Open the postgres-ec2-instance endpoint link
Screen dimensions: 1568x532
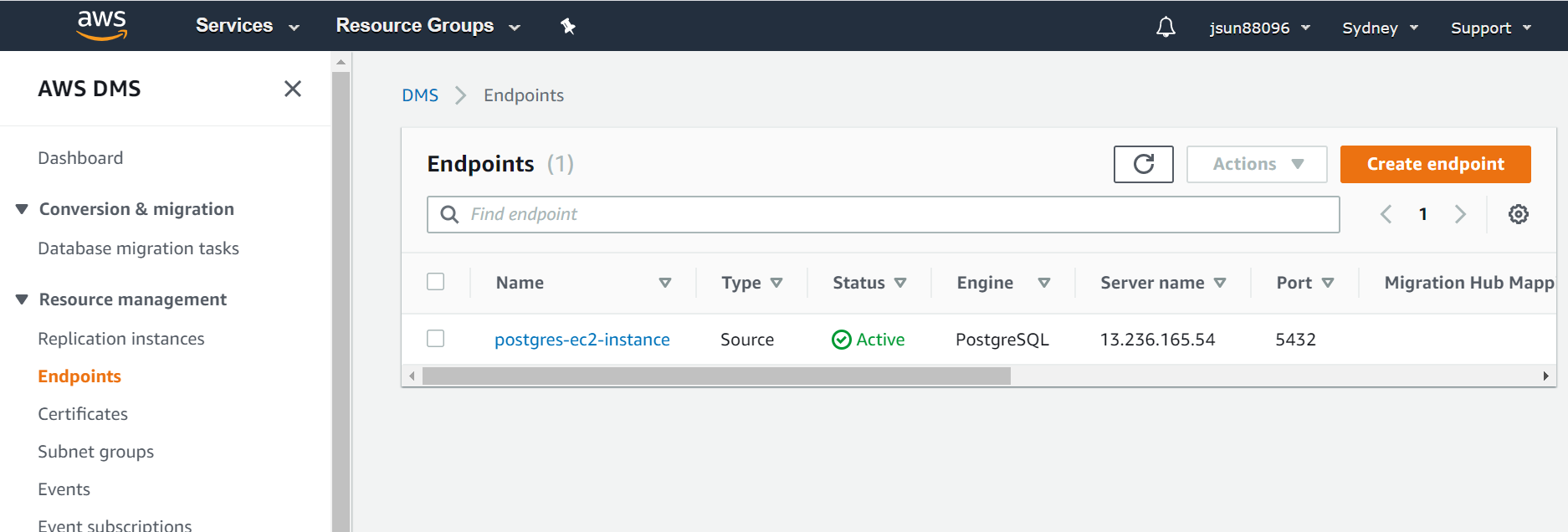click(x=582, y=340)
